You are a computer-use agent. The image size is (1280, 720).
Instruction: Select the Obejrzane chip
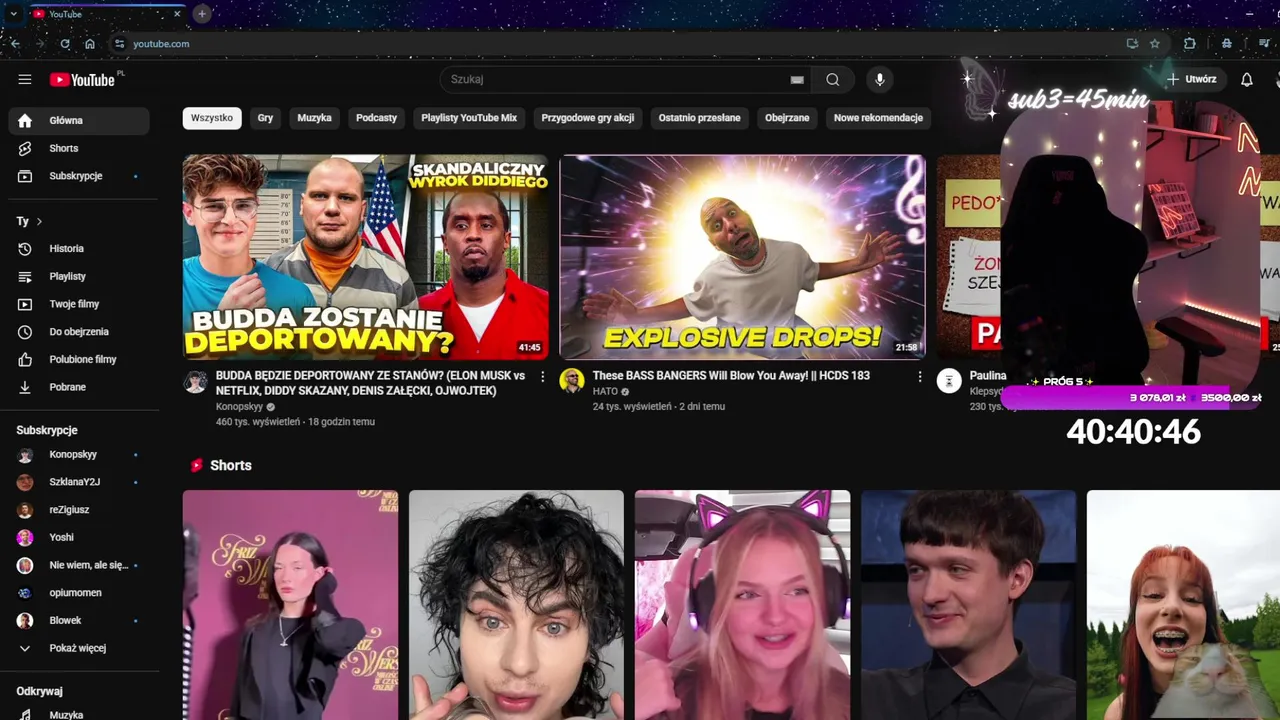pos(787,118)
